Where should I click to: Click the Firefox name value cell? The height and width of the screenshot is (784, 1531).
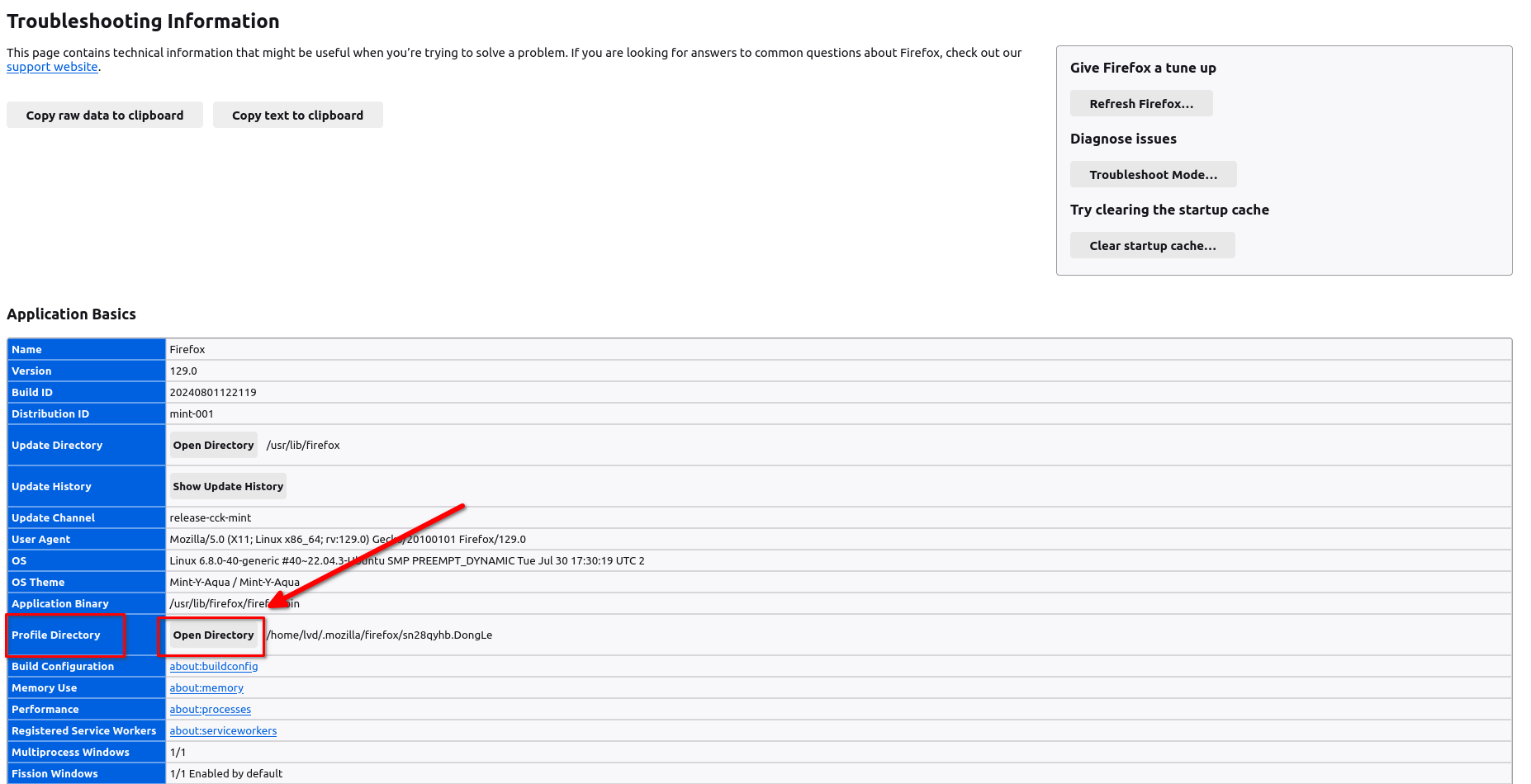pyautogui.click(x=838, y=349)
